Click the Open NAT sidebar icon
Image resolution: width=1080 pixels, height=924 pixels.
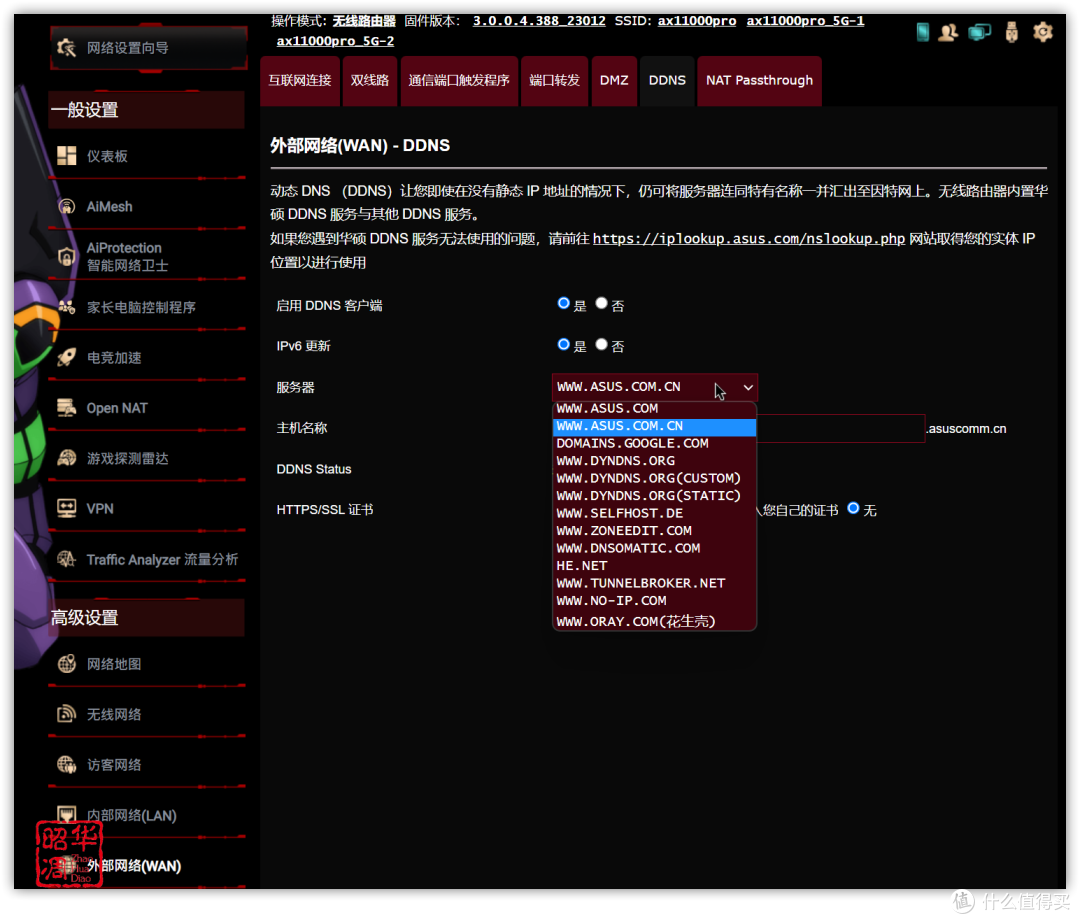coord(67,408)
